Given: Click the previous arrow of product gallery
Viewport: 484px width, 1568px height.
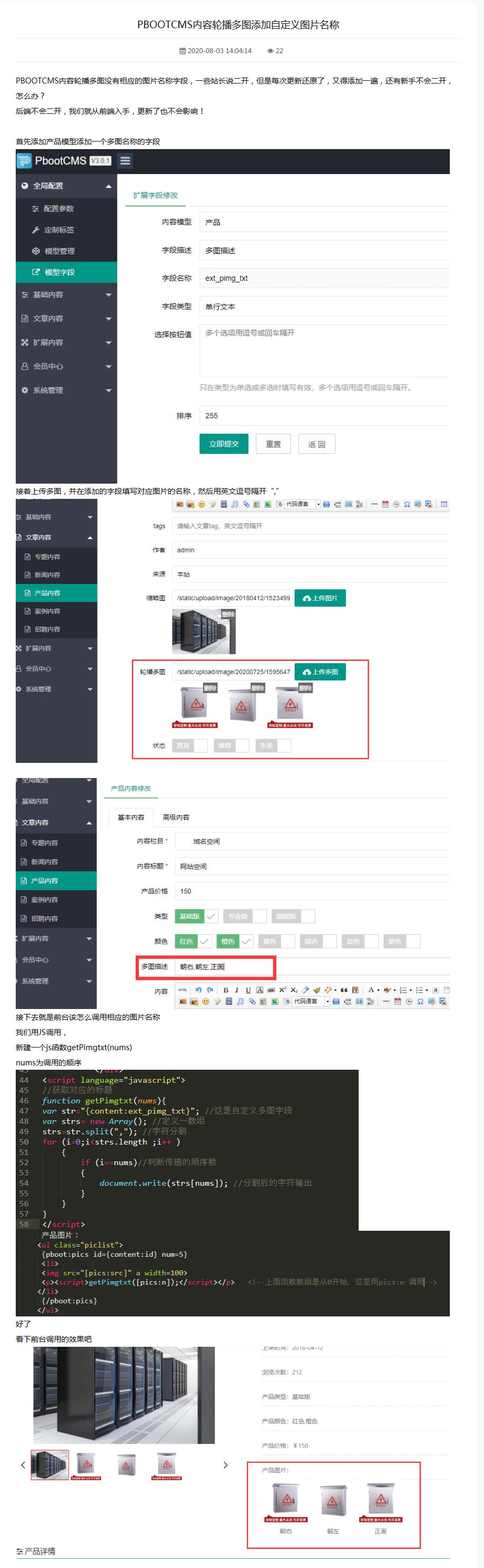Looking at the screenshot, I should point(23,1464).
